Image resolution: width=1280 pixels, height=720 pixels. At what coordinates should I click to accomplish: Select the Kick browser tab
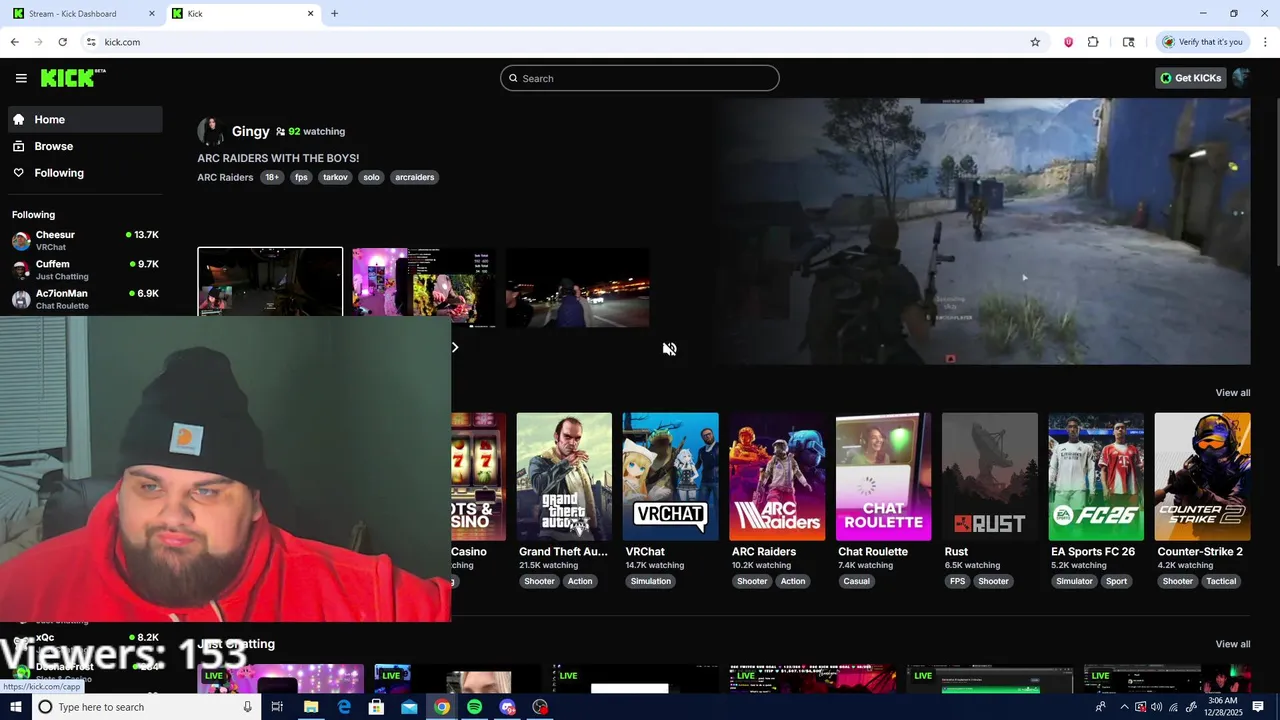pos(243,14)
